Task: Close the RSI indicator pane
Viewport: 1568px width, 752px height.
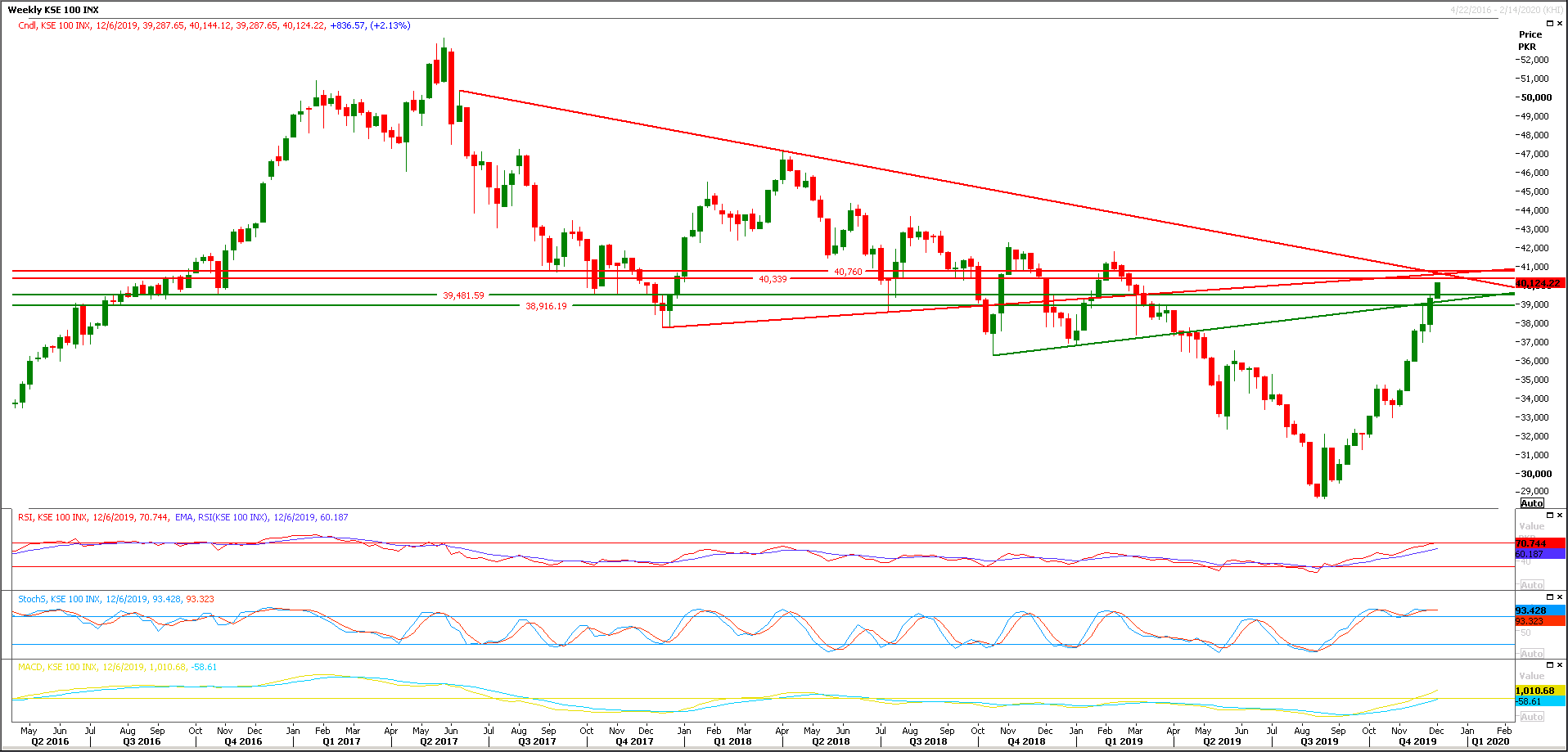Action: 1560,516
